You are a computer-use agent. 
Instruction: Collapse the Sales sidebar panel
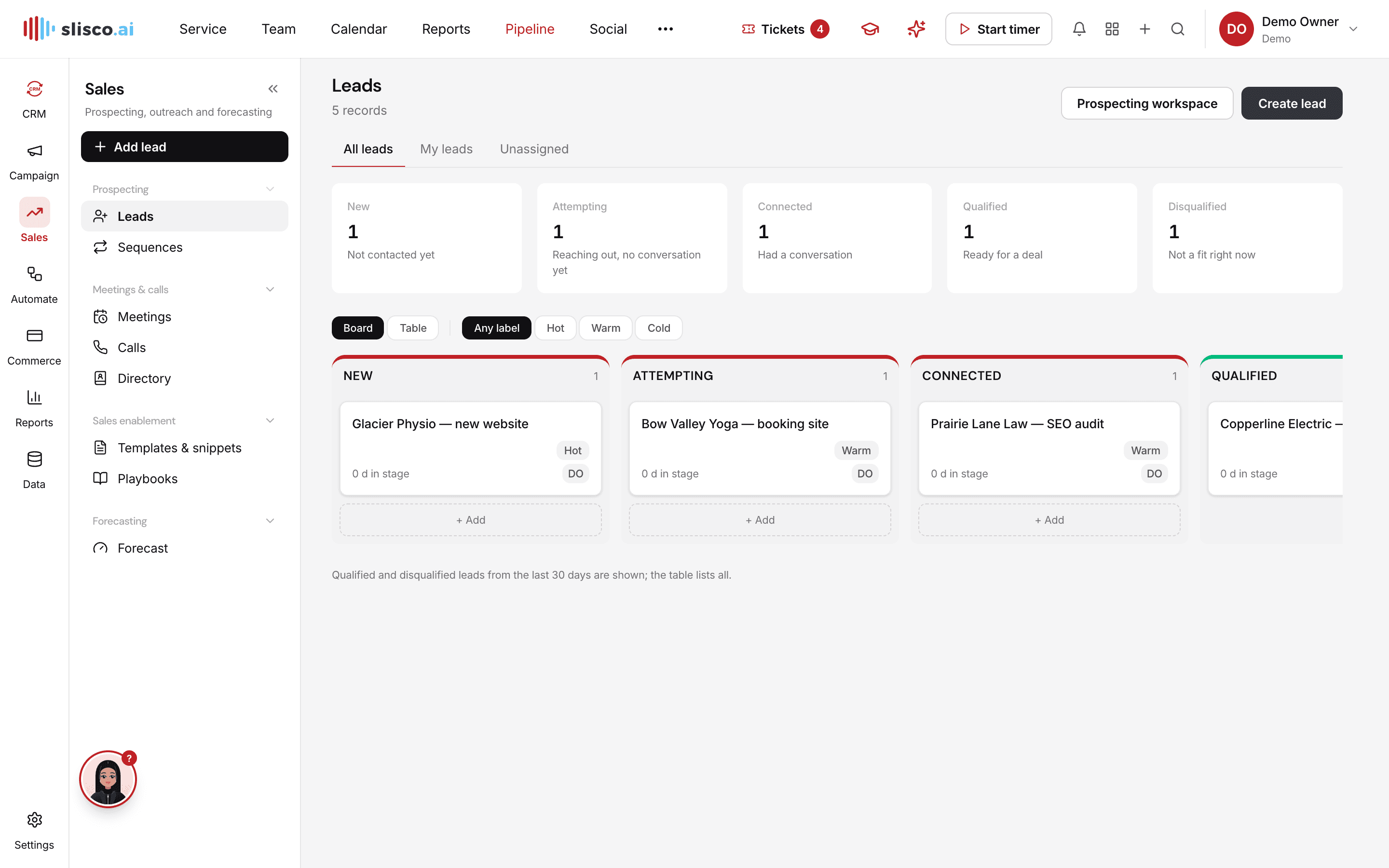(273, 89)
